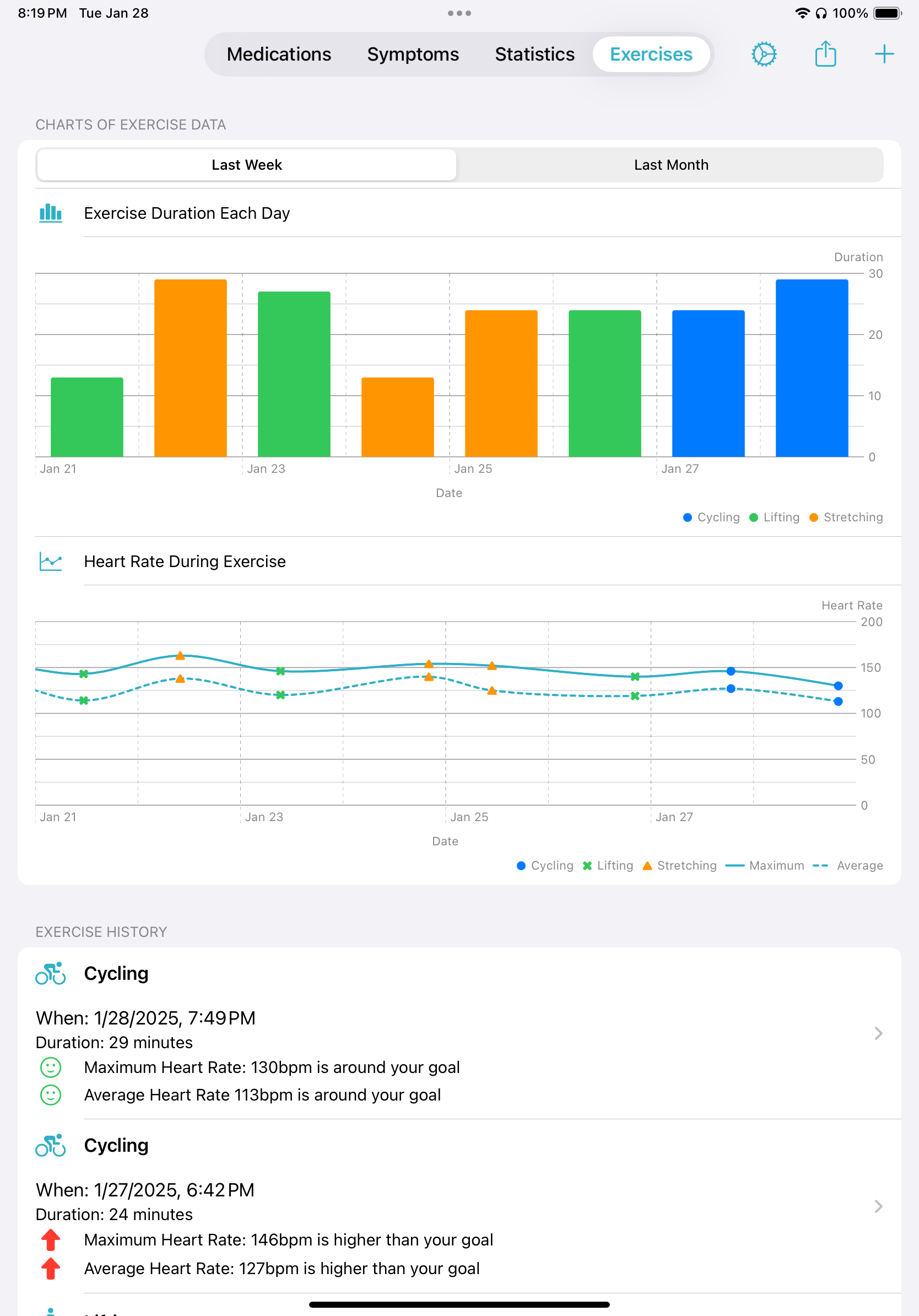Add a new entry with the plus icon

click(x=884, y=54)
